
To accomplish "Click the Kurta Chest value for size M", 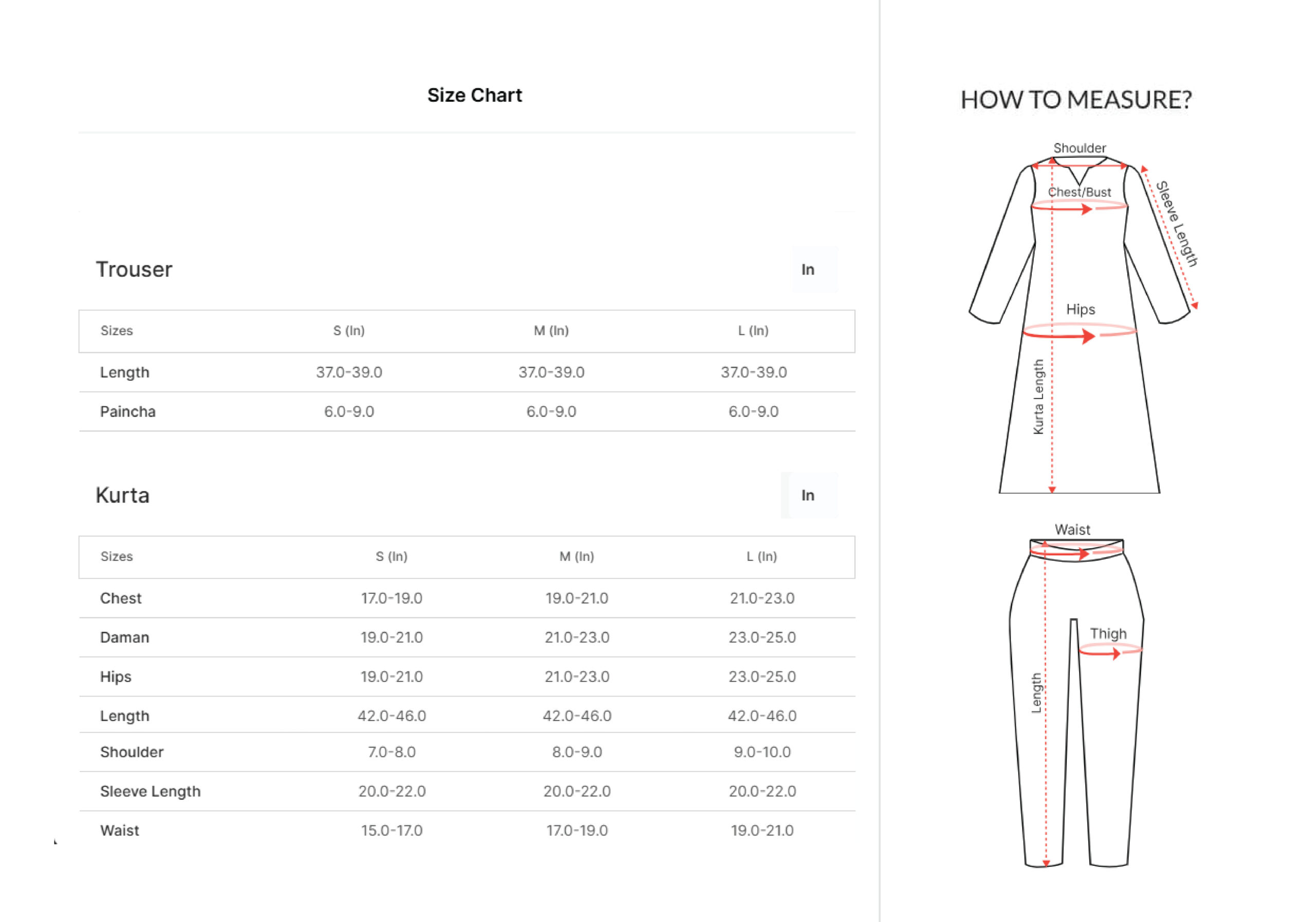I will click(577, 598).
